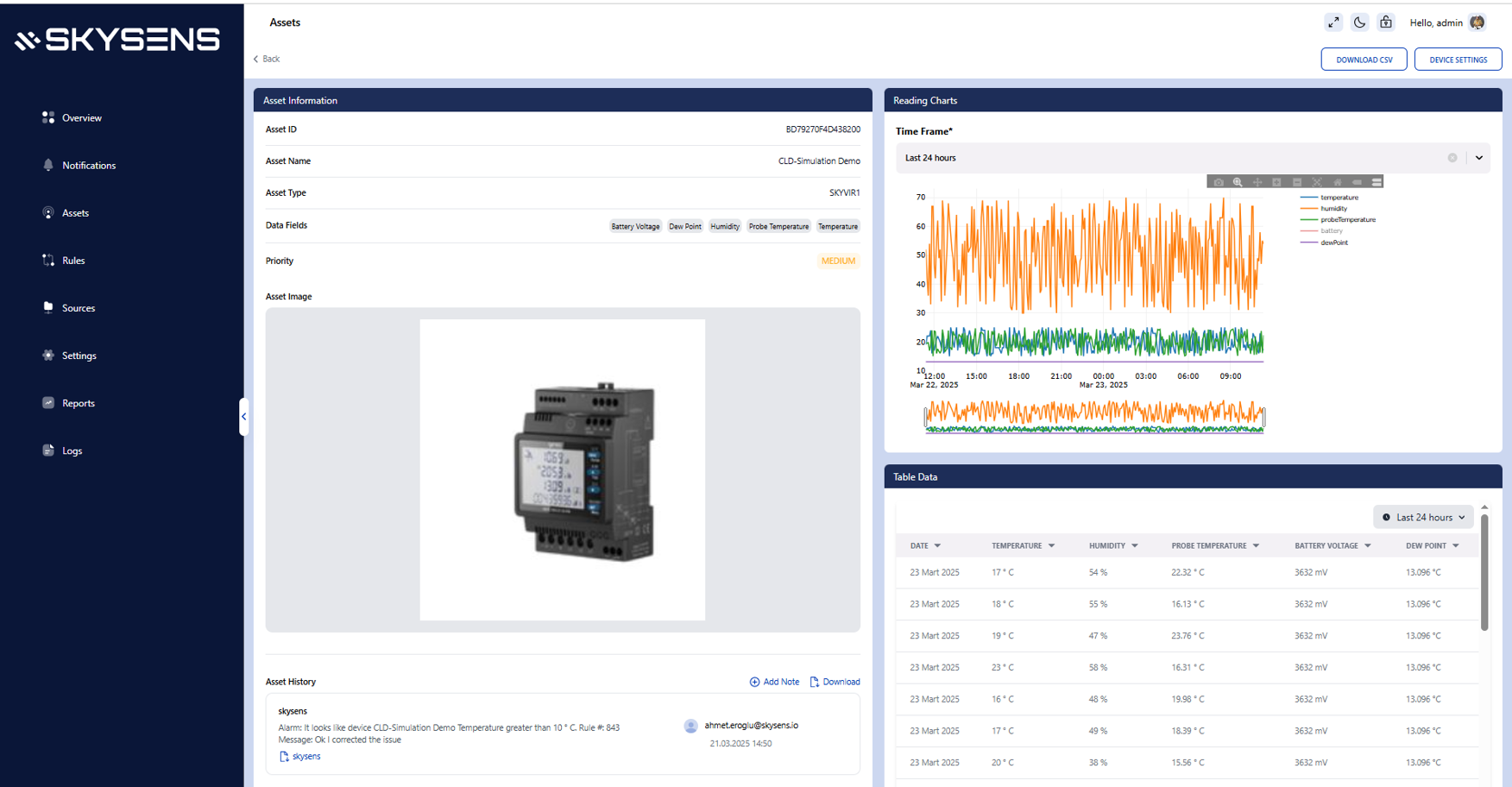Viewport: 1512px width, 787px height.
Task: Sort by the Battery Voltage column
Action: [x=1332, y=545]
